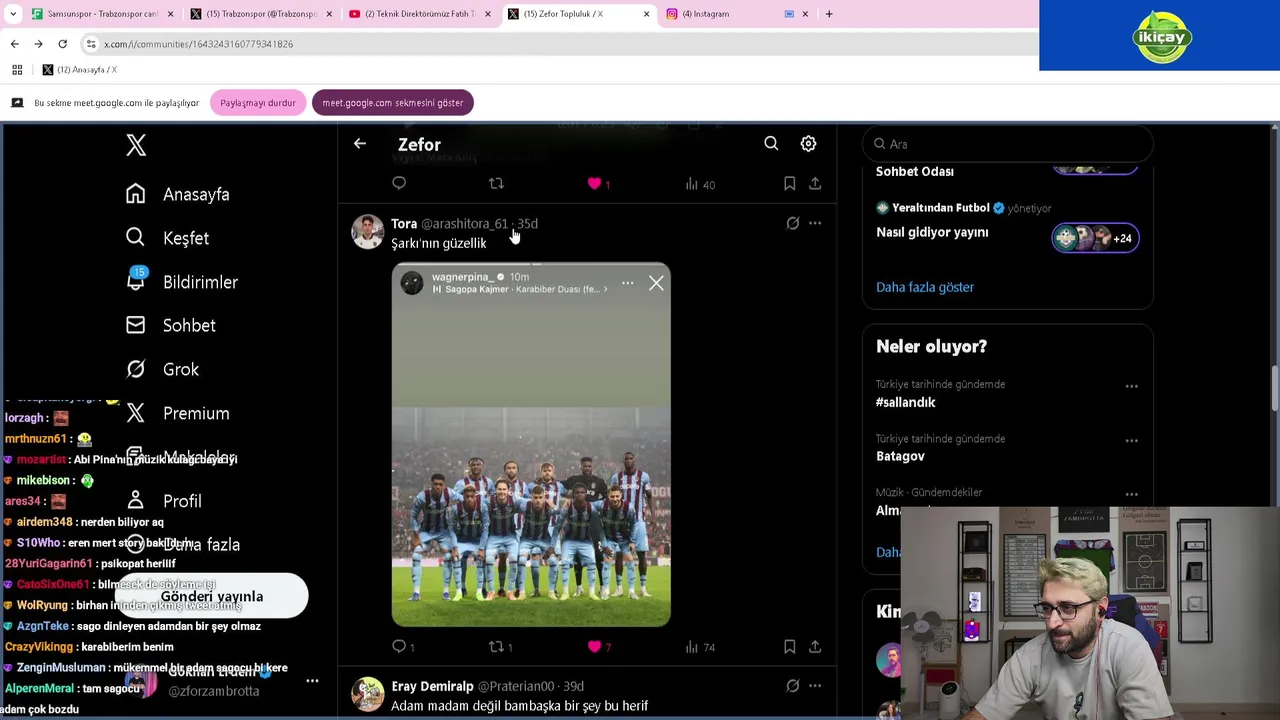The image size is (1280, 720).
Task: Go back with Zefor header arrow
Action: 360,144
